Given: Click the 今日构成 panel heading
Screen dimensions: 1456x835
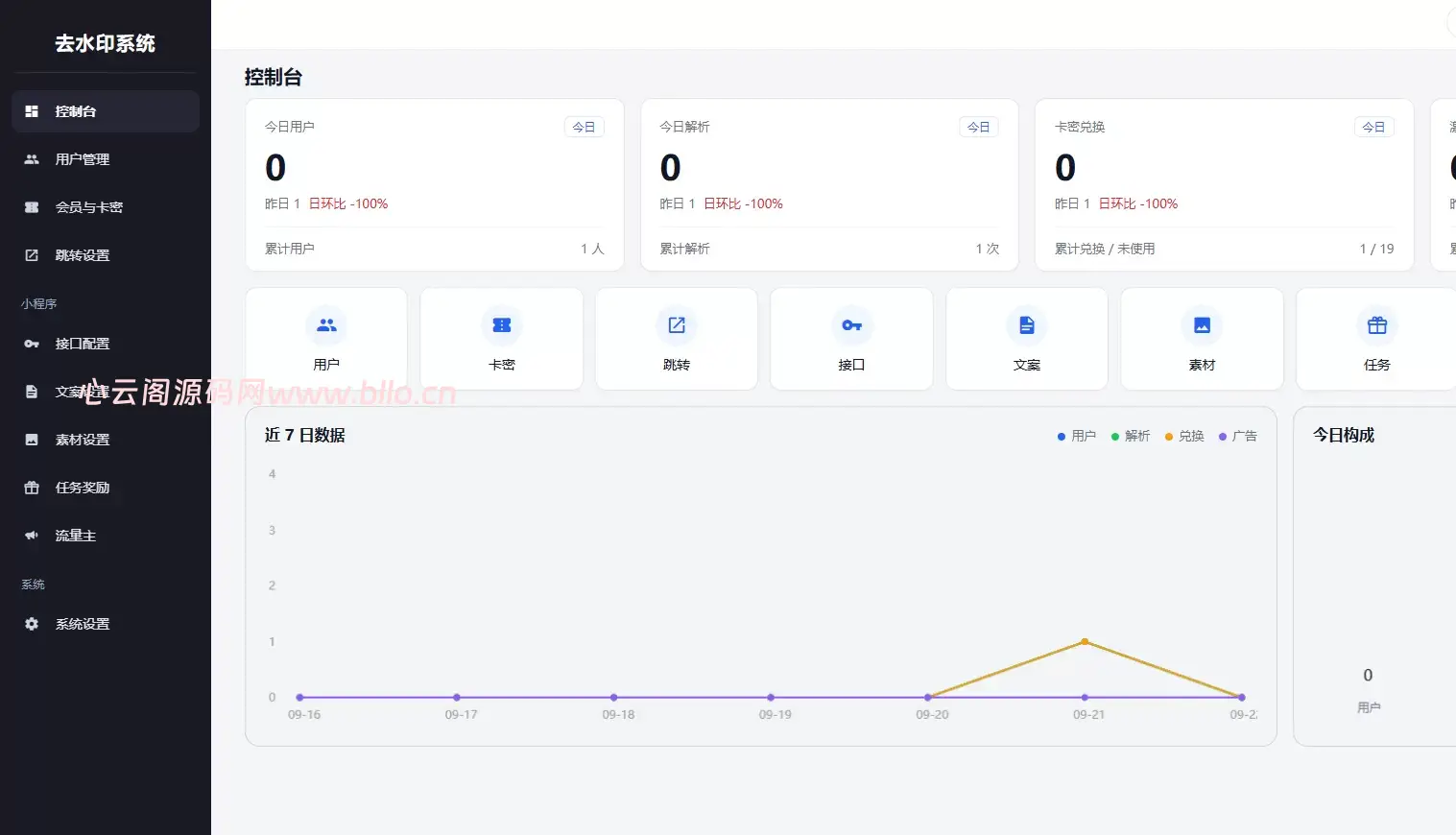Looking at the screenshot, I should pos(1344,436).
